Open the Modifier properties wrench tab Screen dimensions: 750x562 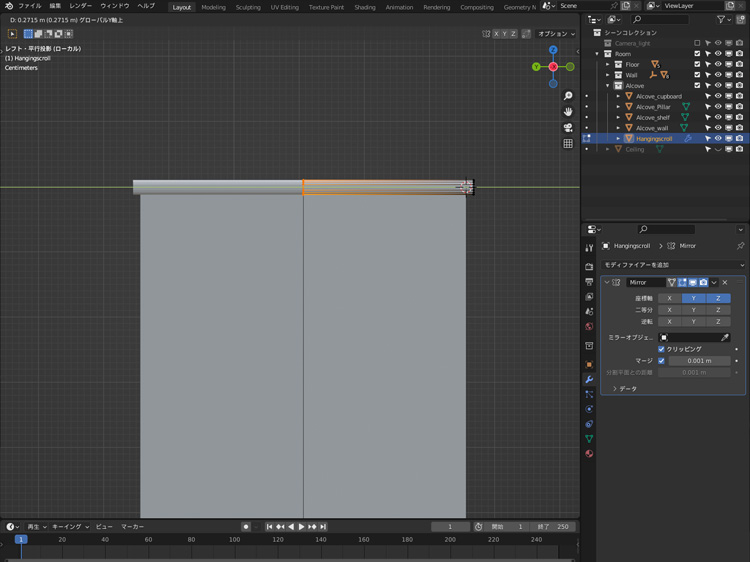click(x=589, y=380)
